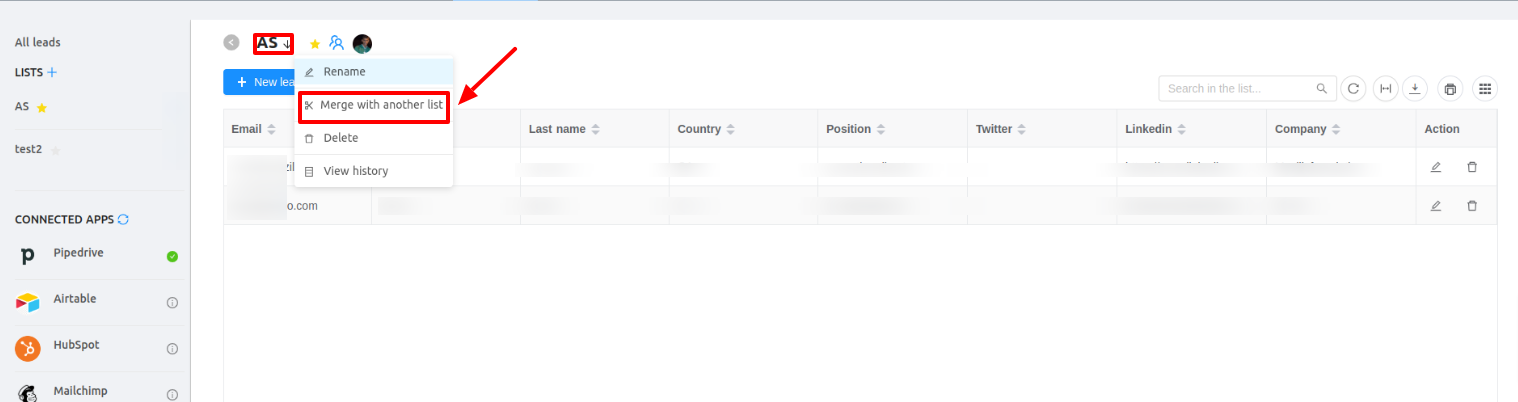Open the test2 list in sidebar
The height and width of the screenshot is (402, 1518).
31,149
